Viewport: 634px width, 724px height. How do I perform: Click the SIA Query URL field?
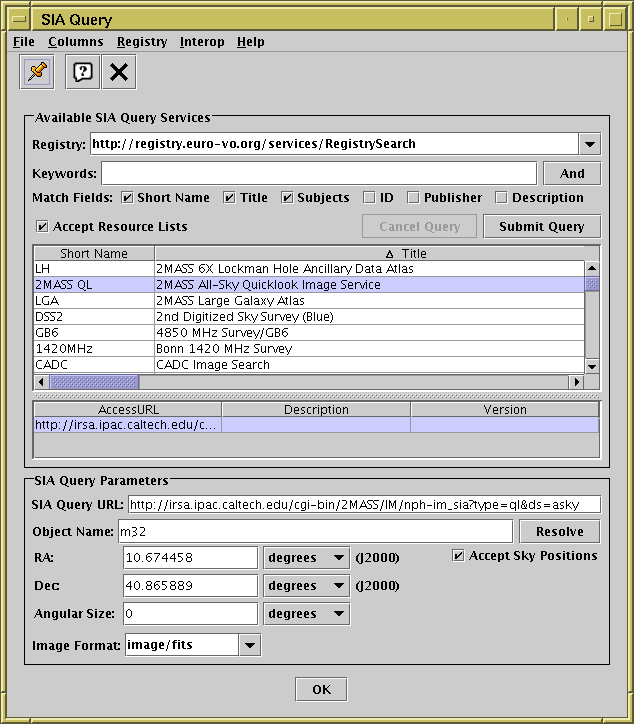click(x=364, y=505)
